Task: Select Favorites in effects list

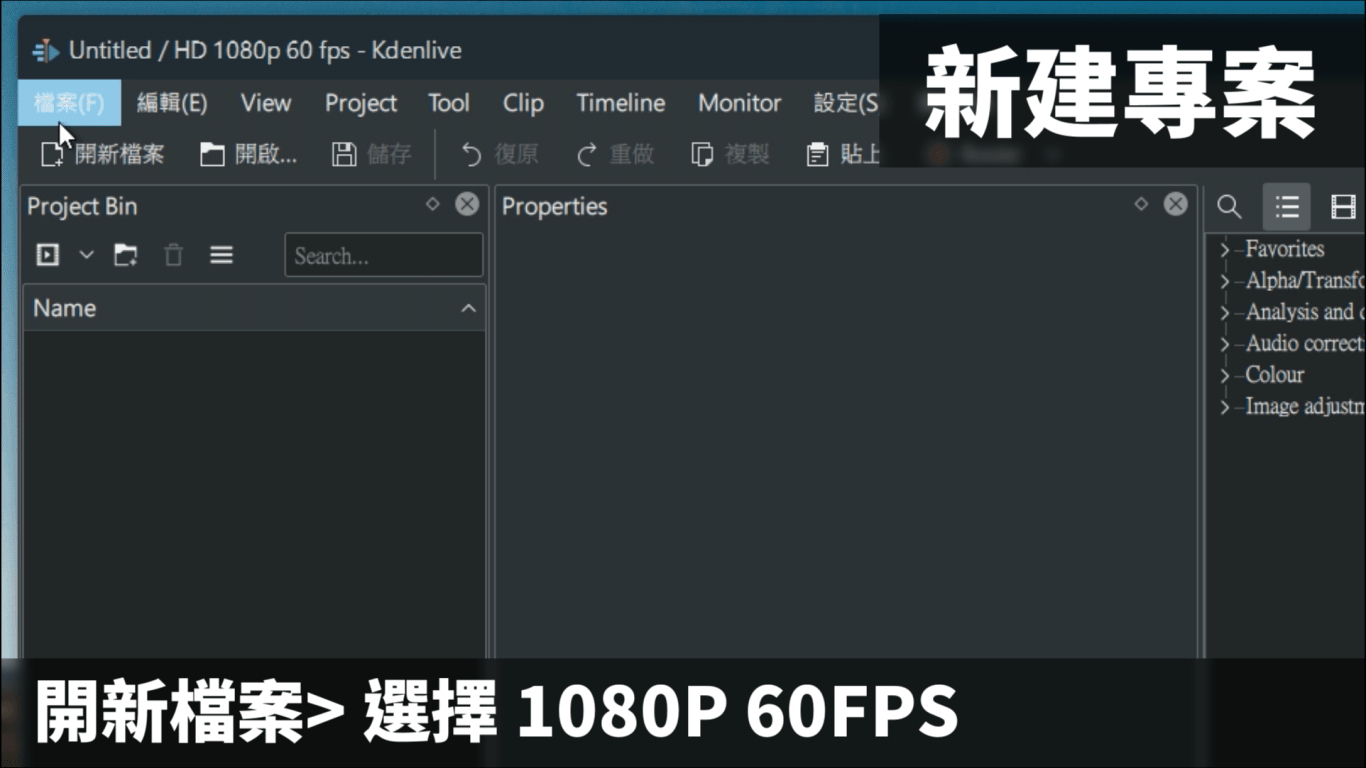Action: (1285, 249)
